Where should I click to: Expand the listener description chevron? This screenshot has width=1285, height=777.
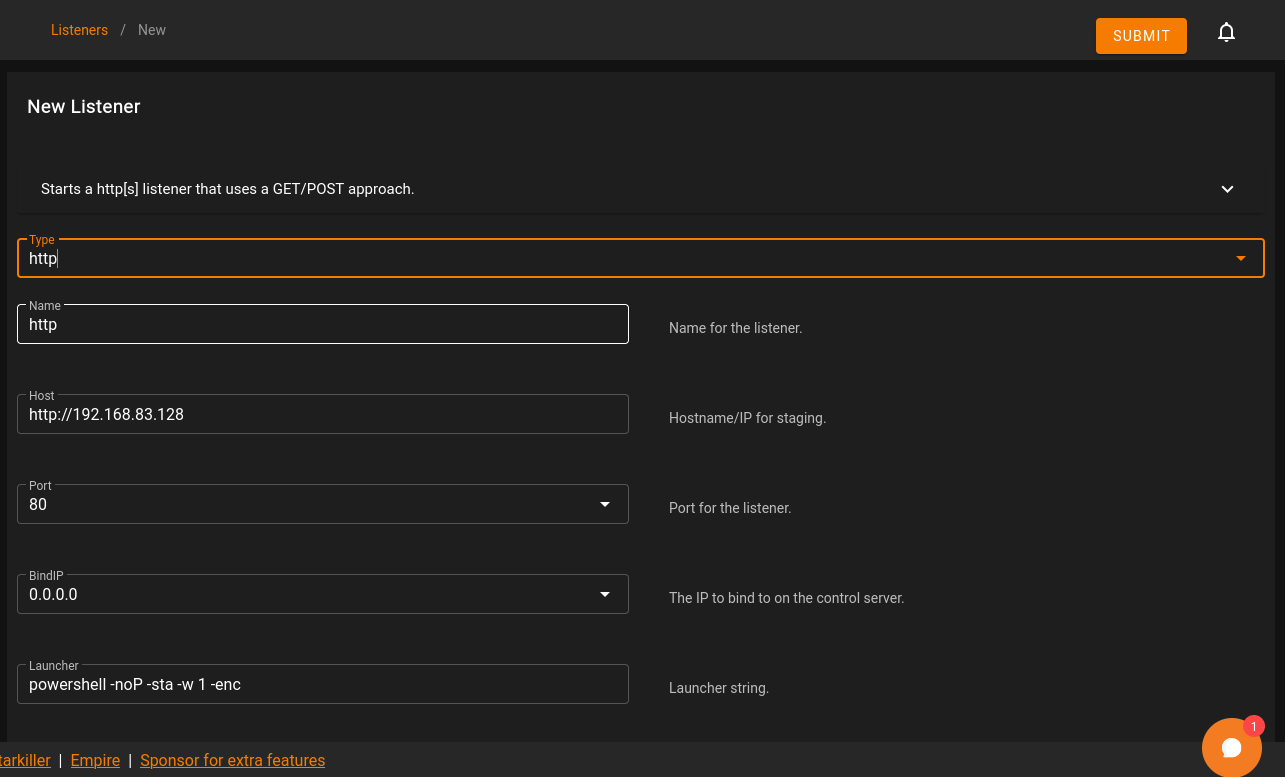coord(1227,189)
